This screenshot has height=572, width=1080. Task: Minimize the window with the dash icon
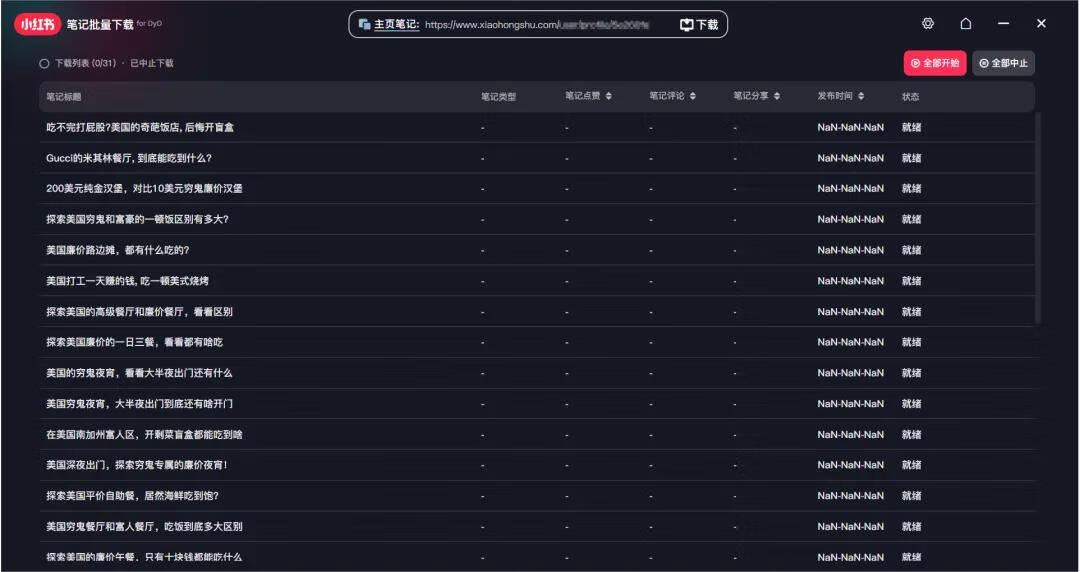[x=1003, y=24]
